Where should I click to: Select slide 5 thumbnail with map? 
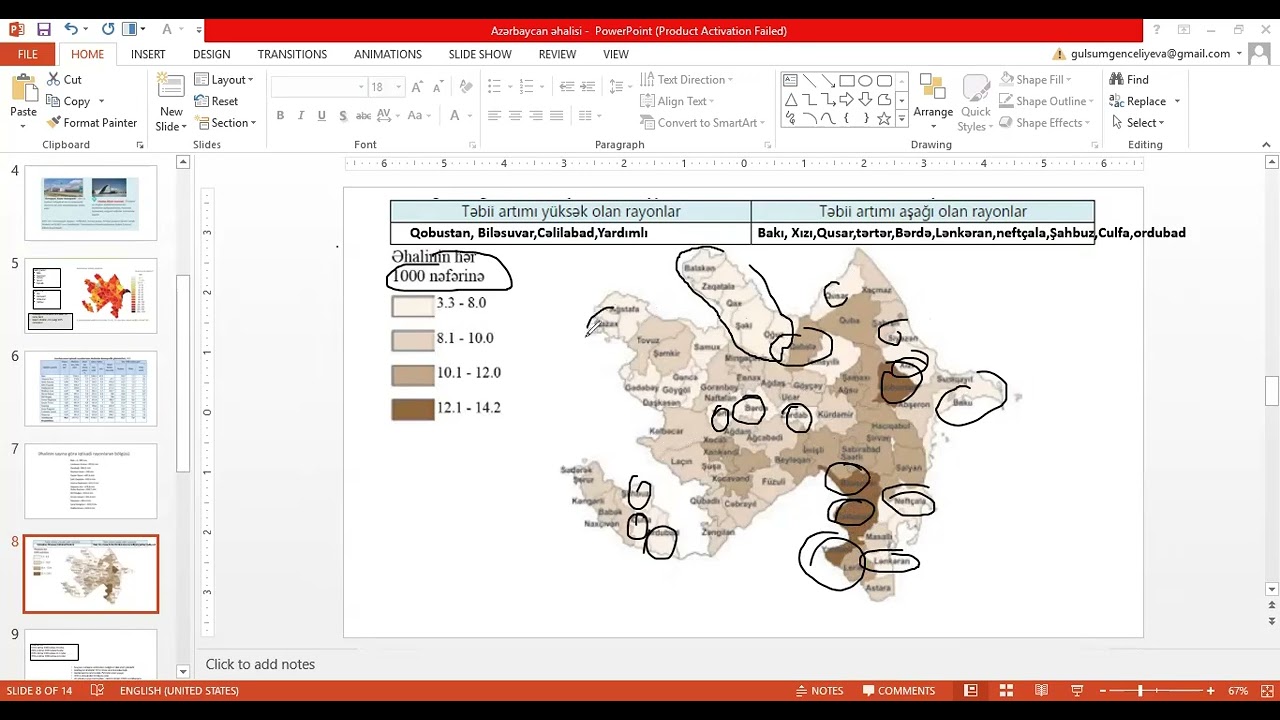(x=91, y=296)
